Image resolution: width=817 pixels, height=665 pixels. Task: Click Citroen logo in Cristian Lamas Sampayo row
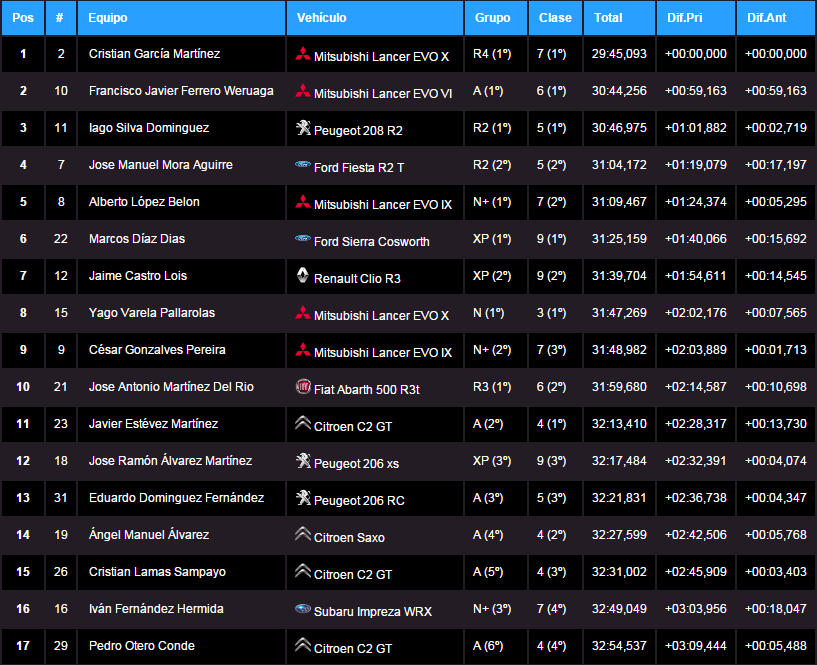tap(303, 571)
